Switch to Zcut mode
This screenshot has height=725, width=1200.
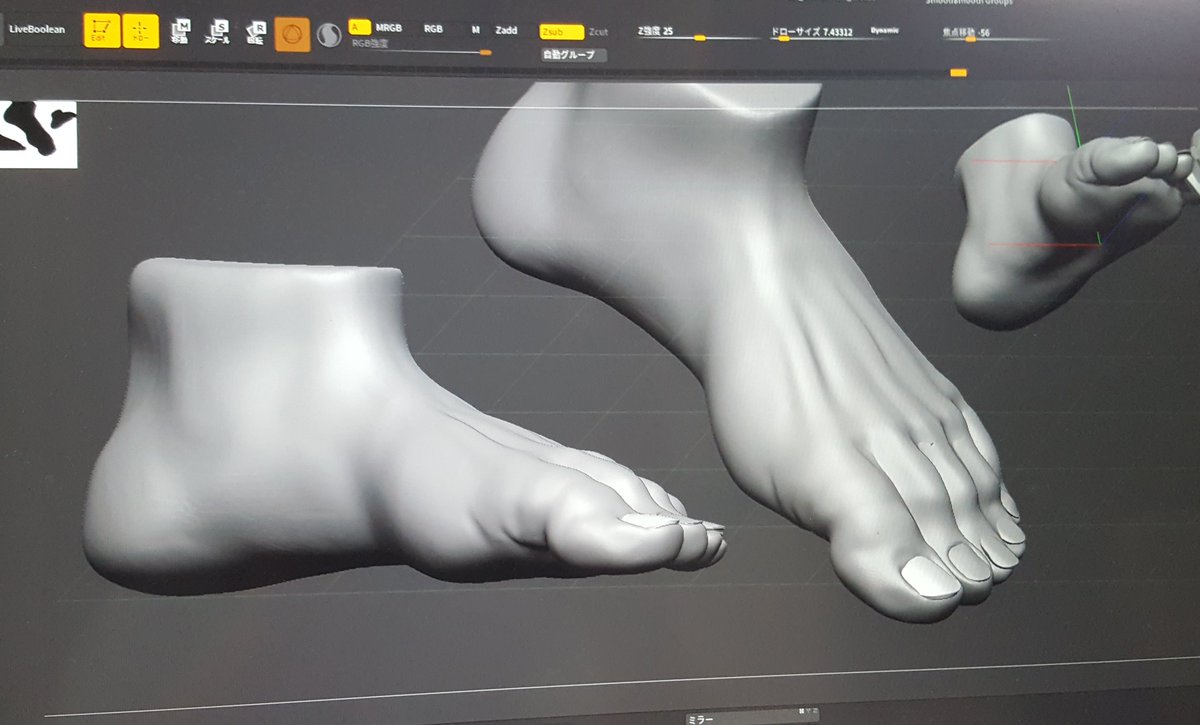(598, 32)
